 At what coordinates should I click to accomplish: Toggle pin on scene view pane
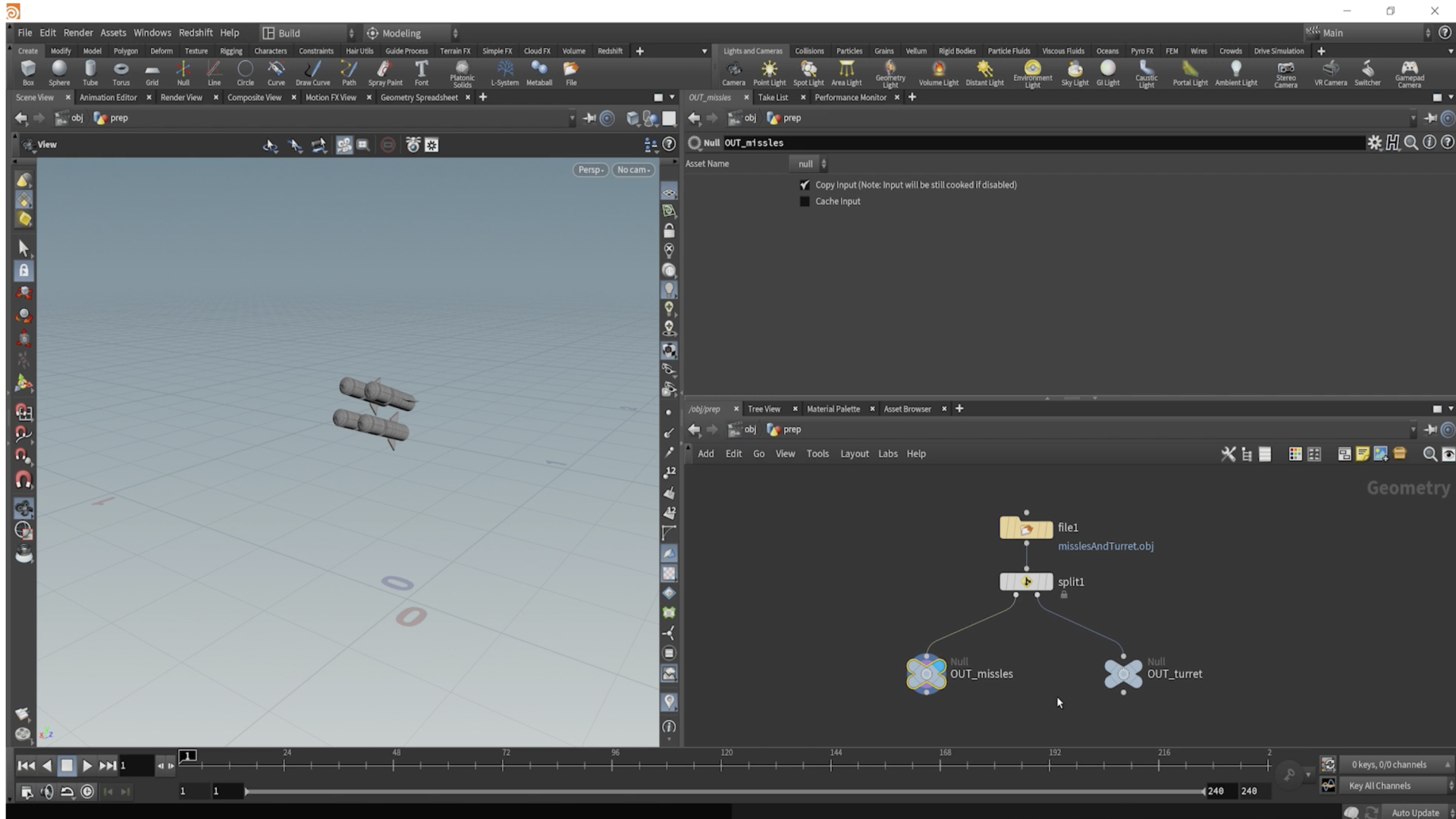click(x=589, y=118)
